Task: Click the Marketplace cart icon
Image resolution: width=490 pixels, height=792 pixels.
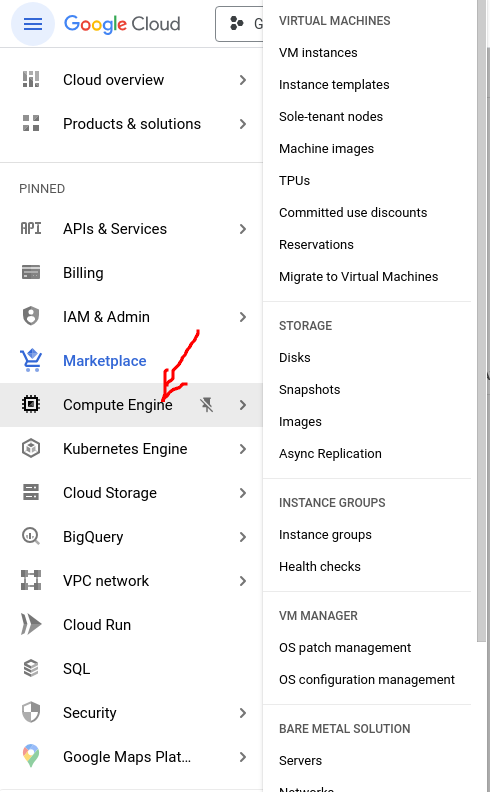Action: pos(31,360)
